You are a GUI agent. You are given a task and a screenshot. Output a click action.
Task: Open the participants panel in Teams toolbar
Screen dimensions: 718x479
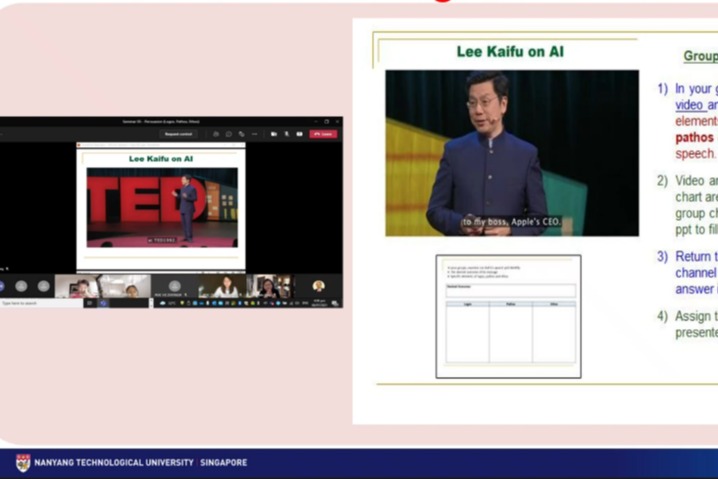coord(216,134)
